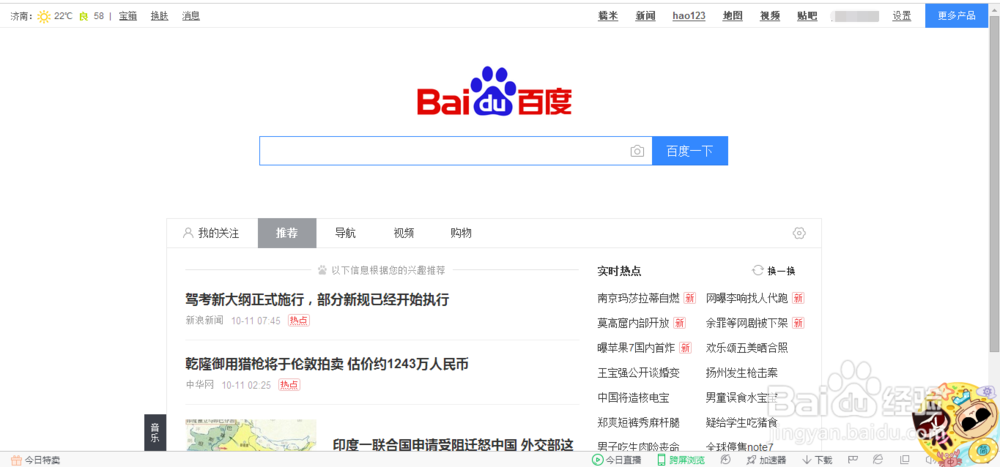
Task: Click the flag-shaped icon in status bar
Action: tap(851, 460)
